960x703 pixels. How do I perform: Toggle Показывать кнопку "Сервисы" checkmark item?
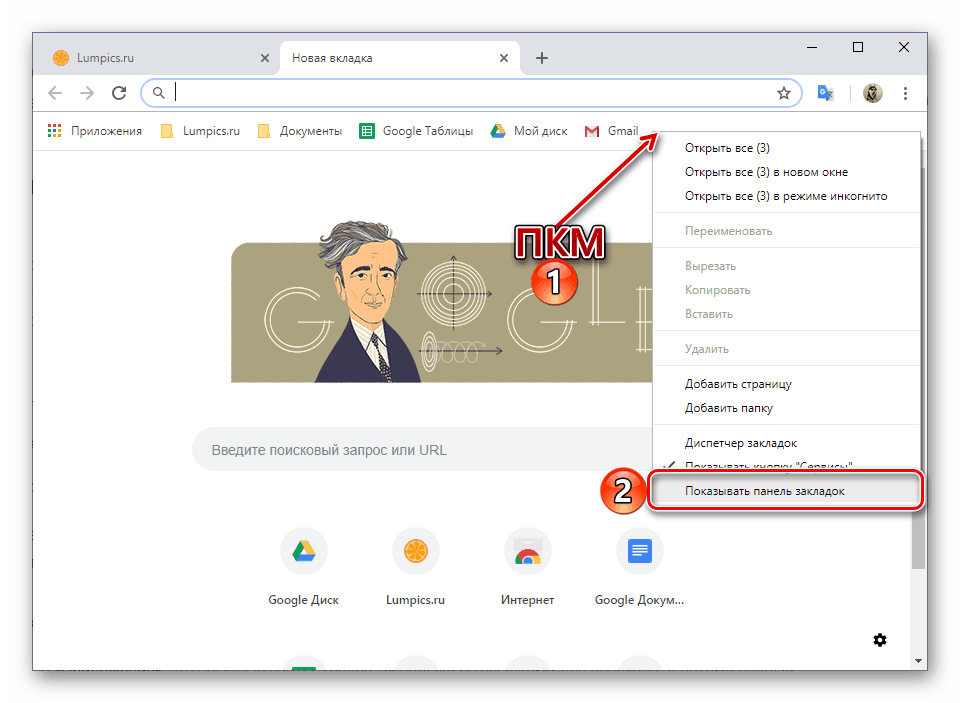pos(787,466)
